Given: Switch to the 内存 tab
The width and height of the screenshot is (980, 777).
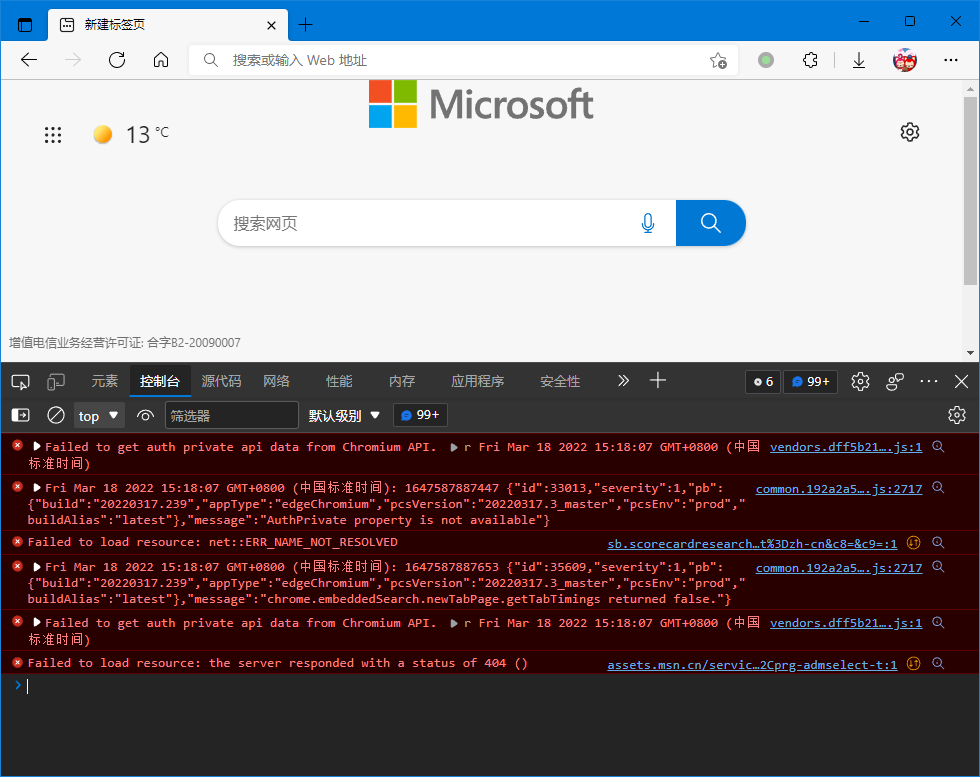Looking at the screenshot, I should [401, 381].
